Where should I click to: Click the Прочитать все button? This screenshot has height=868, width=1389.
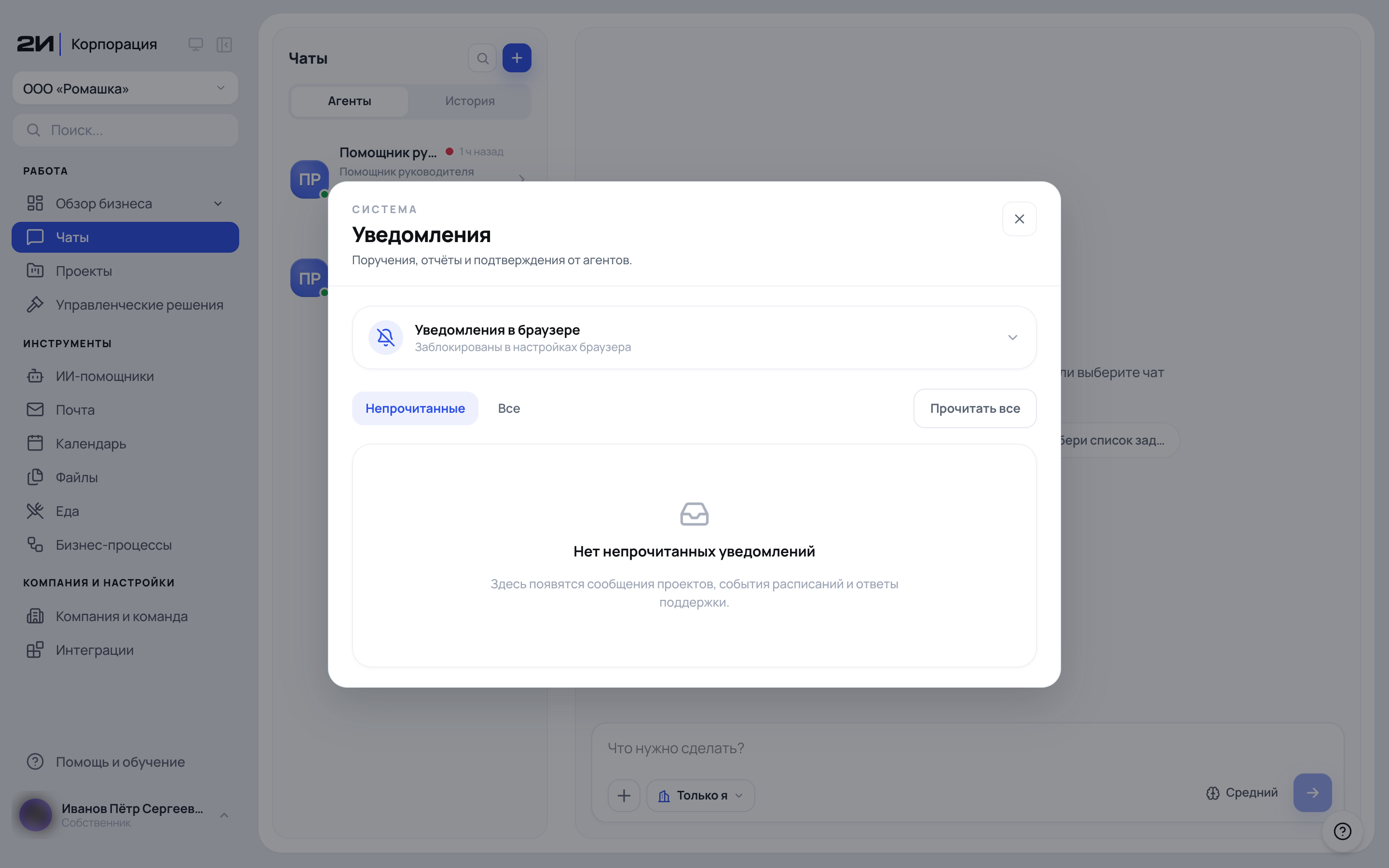[975, 408]
